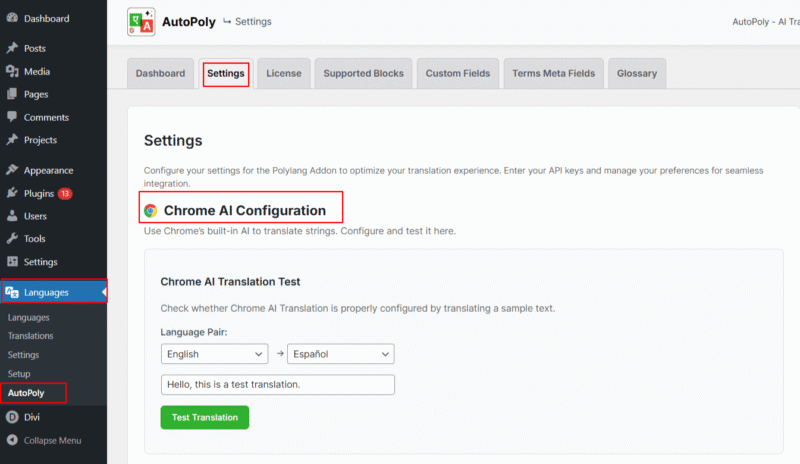Click the Plugins 13 updates badge
This screenshot has height=464, width=800.
tap(65, 193)
